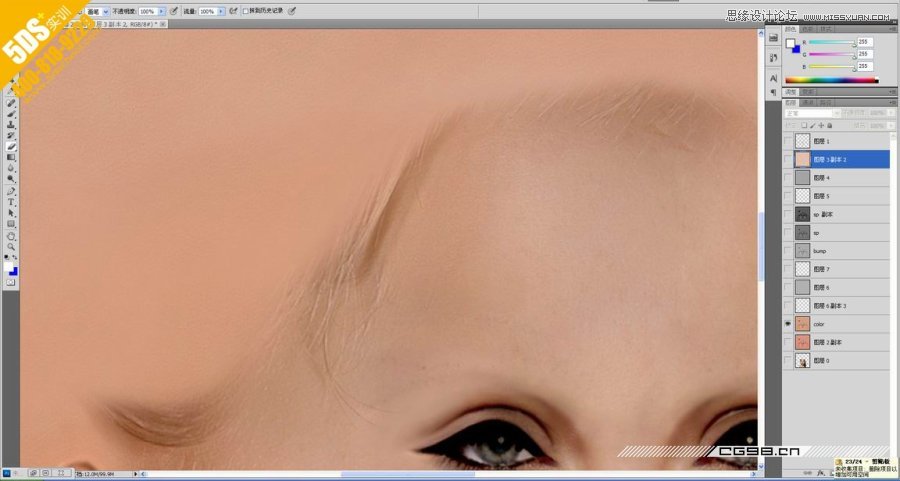Viewport: 900px width, 481px height.
Task: Toggle tablet pressure for opacity icon
Action: click(x=174, y=11)
